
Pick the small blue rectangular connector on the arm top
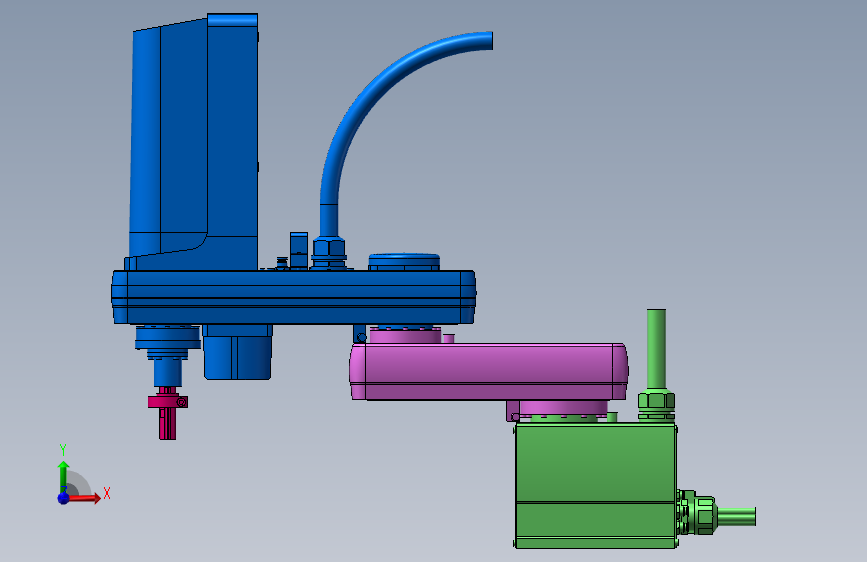click(299, 250)
